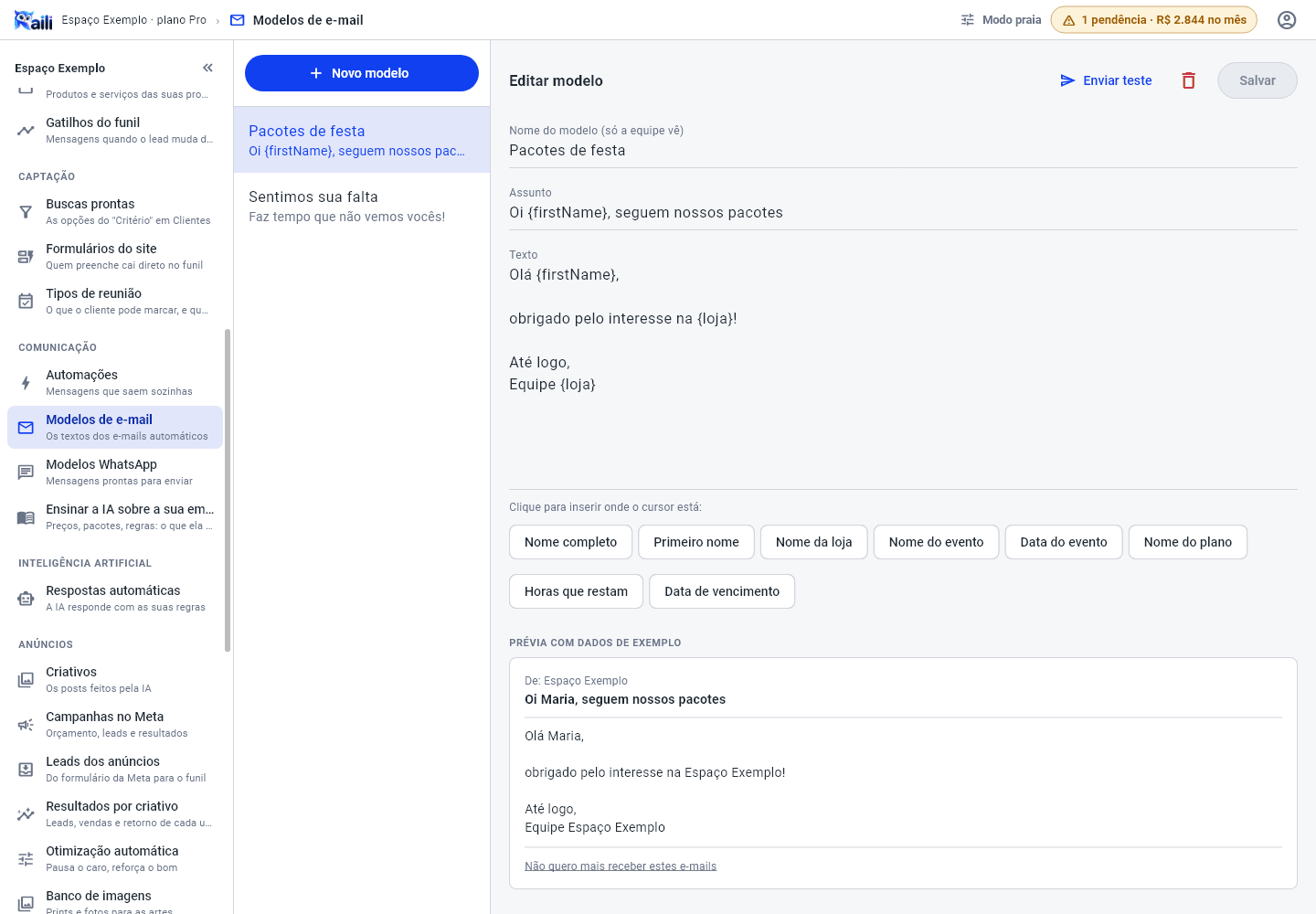Click the Tipos de reunião calendar icon
This screenshot has height=914, width=1316.
(x=26, y=302)
